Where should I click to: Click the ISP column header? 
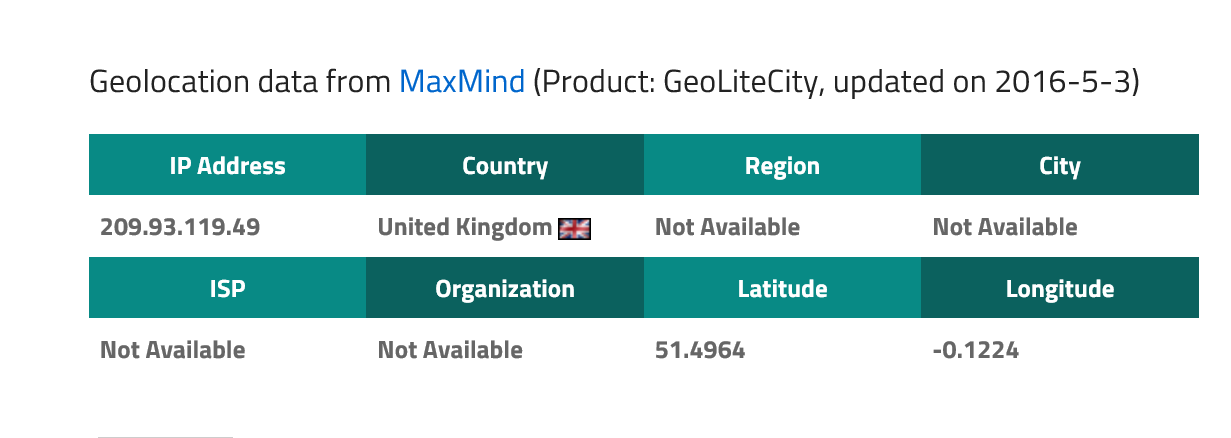click(x=227, y=290)
